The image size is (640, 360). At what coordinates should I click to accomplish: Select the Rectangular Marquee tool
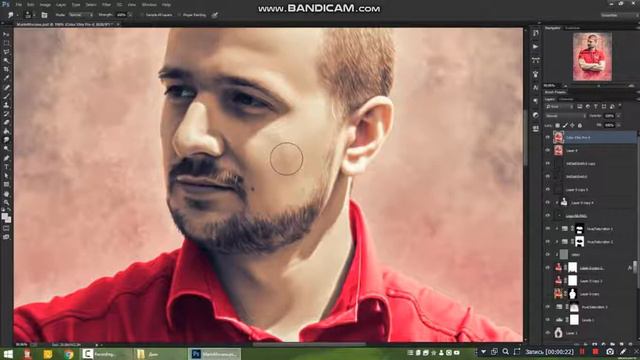click(x=6, y=43)
